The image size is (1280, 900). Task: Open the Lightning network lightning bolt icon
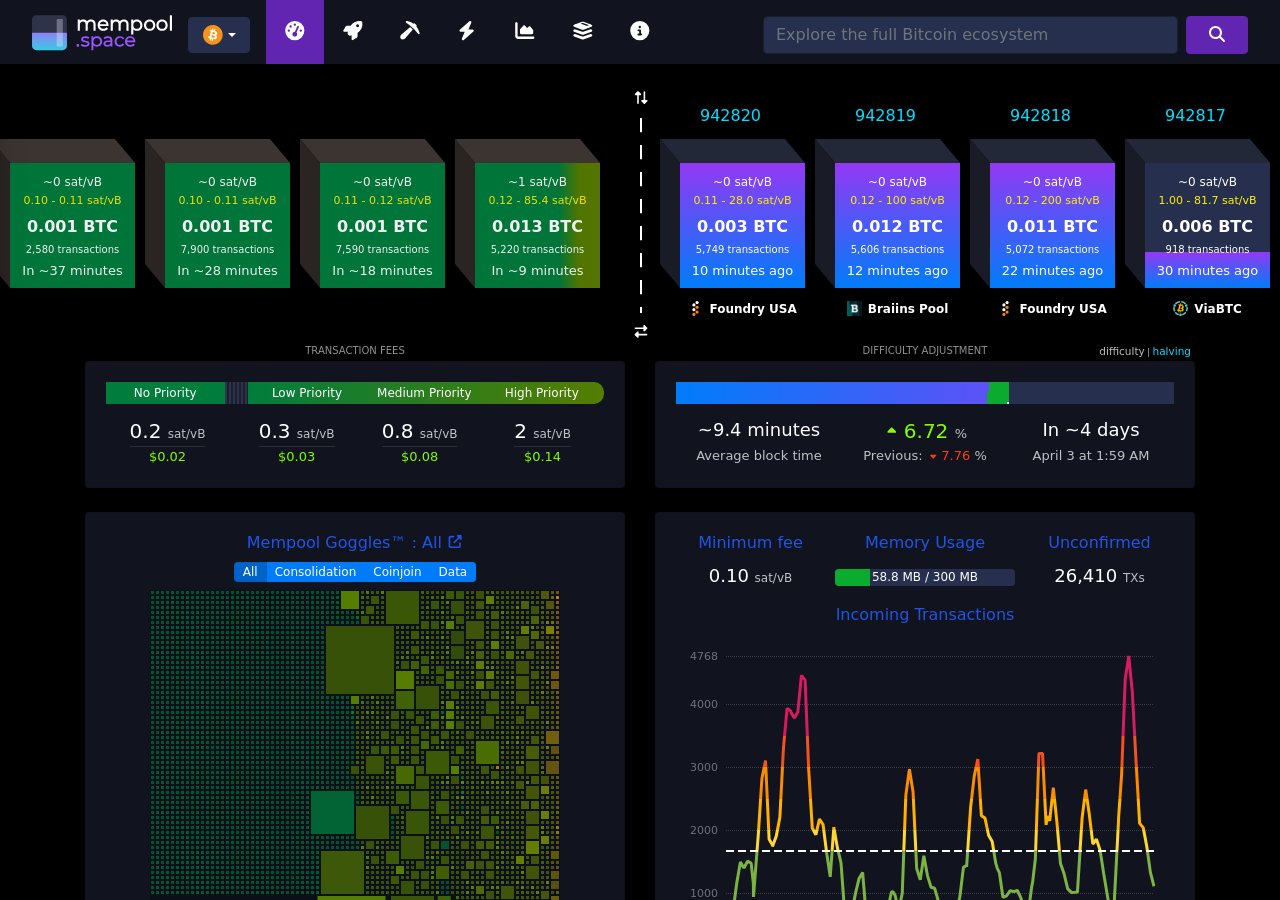click(466, 31)
